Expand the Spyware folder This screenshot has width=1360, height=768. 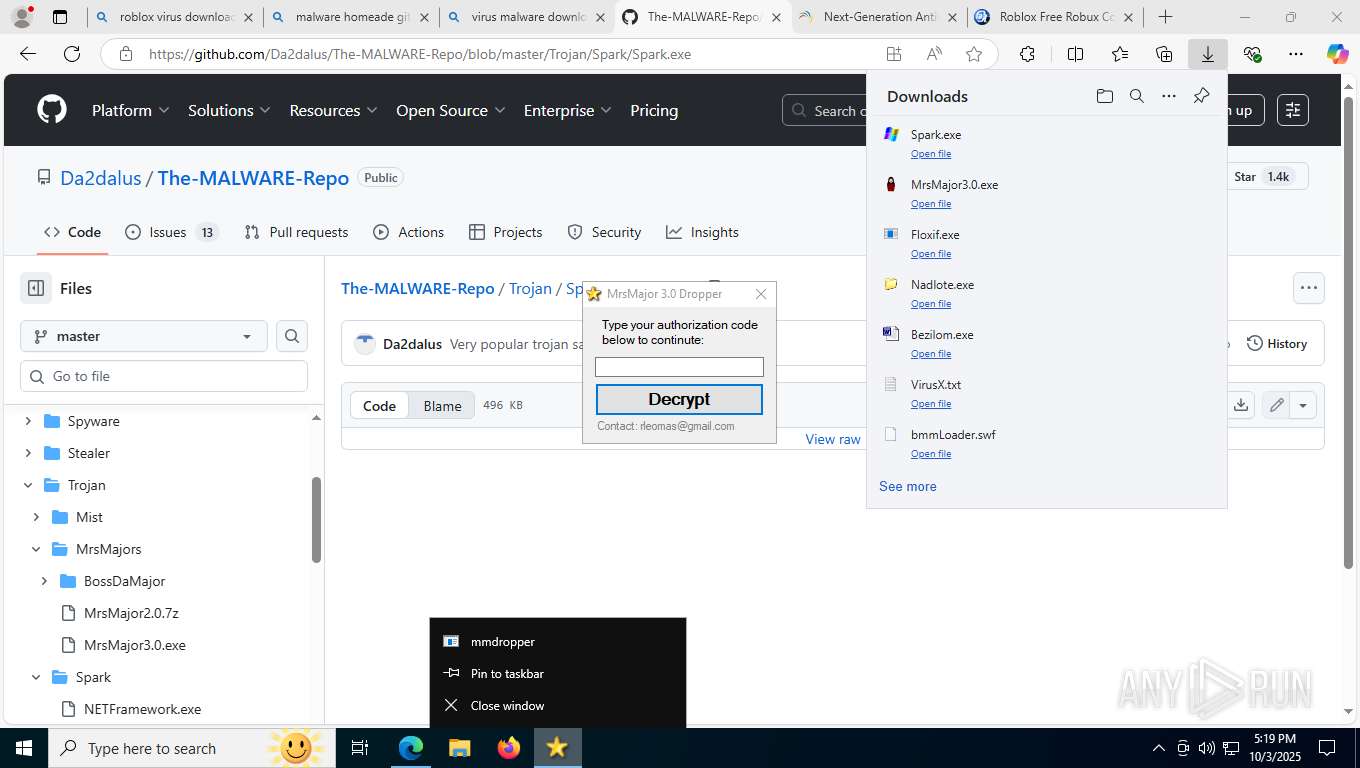(x=28, y=421)
